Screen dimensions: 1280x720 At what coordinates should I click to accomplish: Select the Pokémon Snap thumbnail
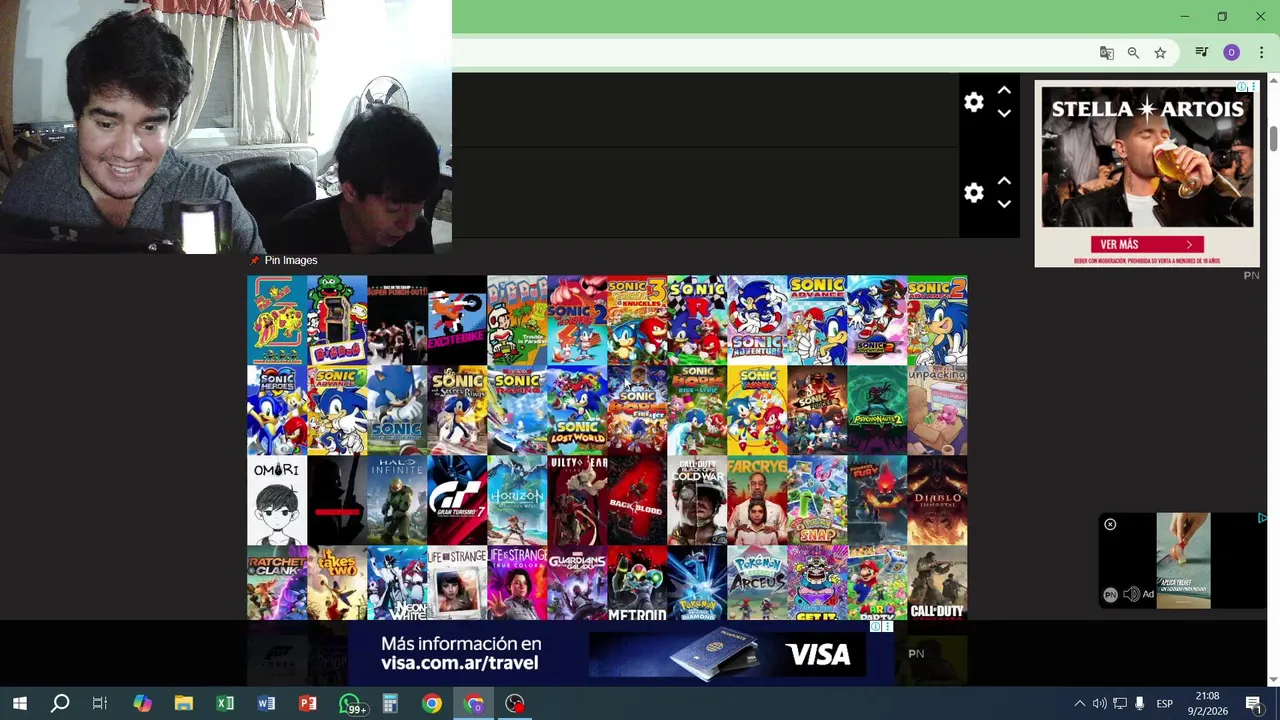click(x=817, y=500)
